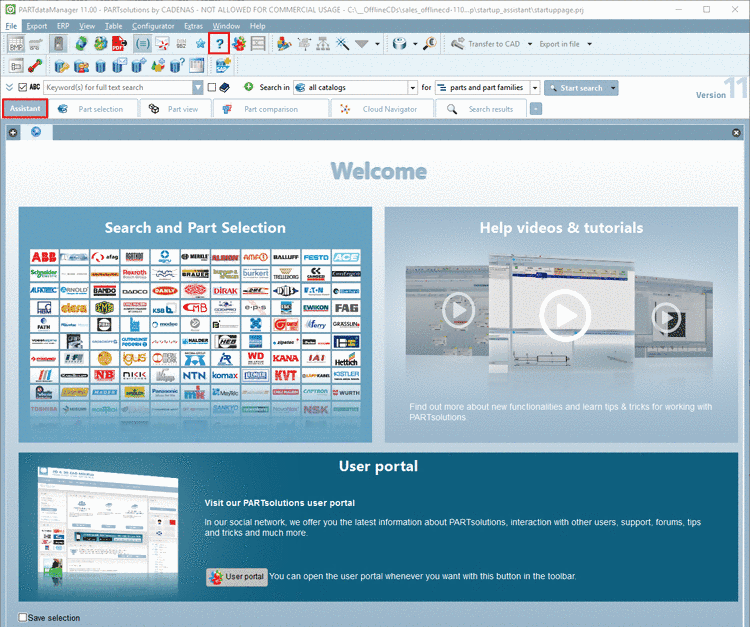Open the all catalogs dropdown

point(412,88)
